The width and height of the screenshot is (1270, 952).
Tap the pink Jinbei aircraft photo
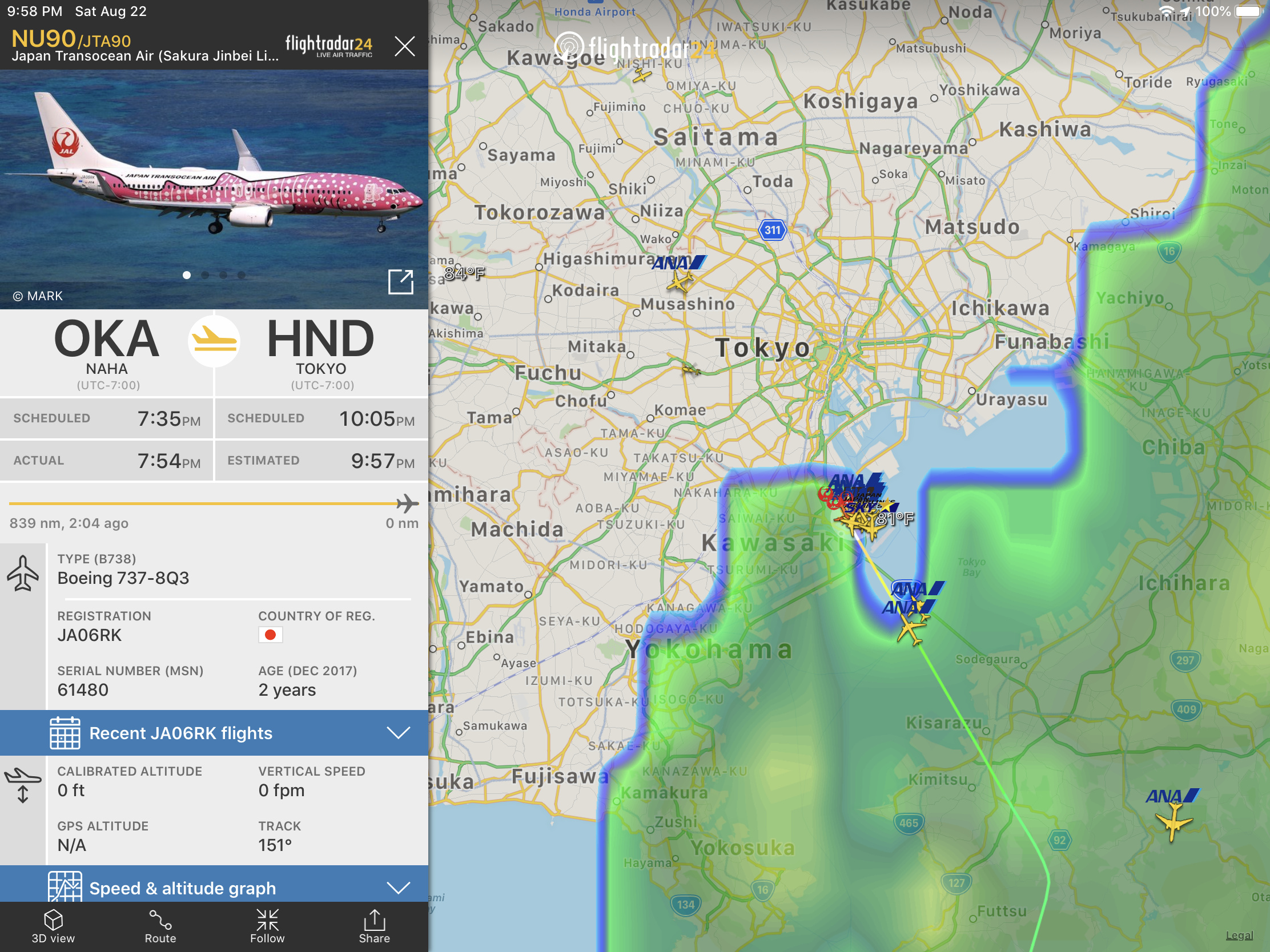[214, 189]
